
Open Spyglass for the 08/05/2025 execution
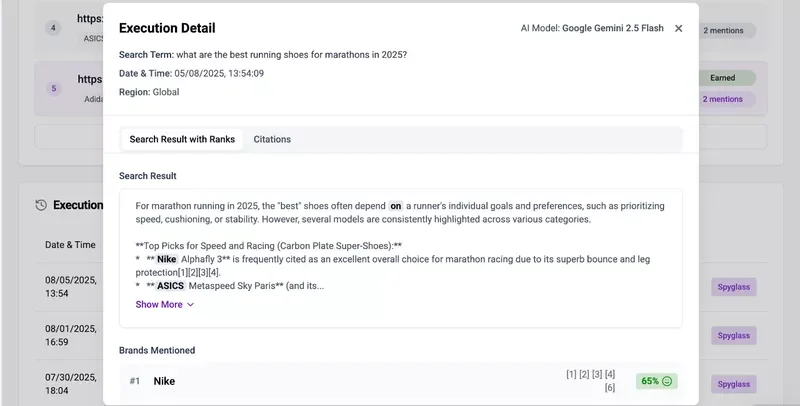[733, 287]
